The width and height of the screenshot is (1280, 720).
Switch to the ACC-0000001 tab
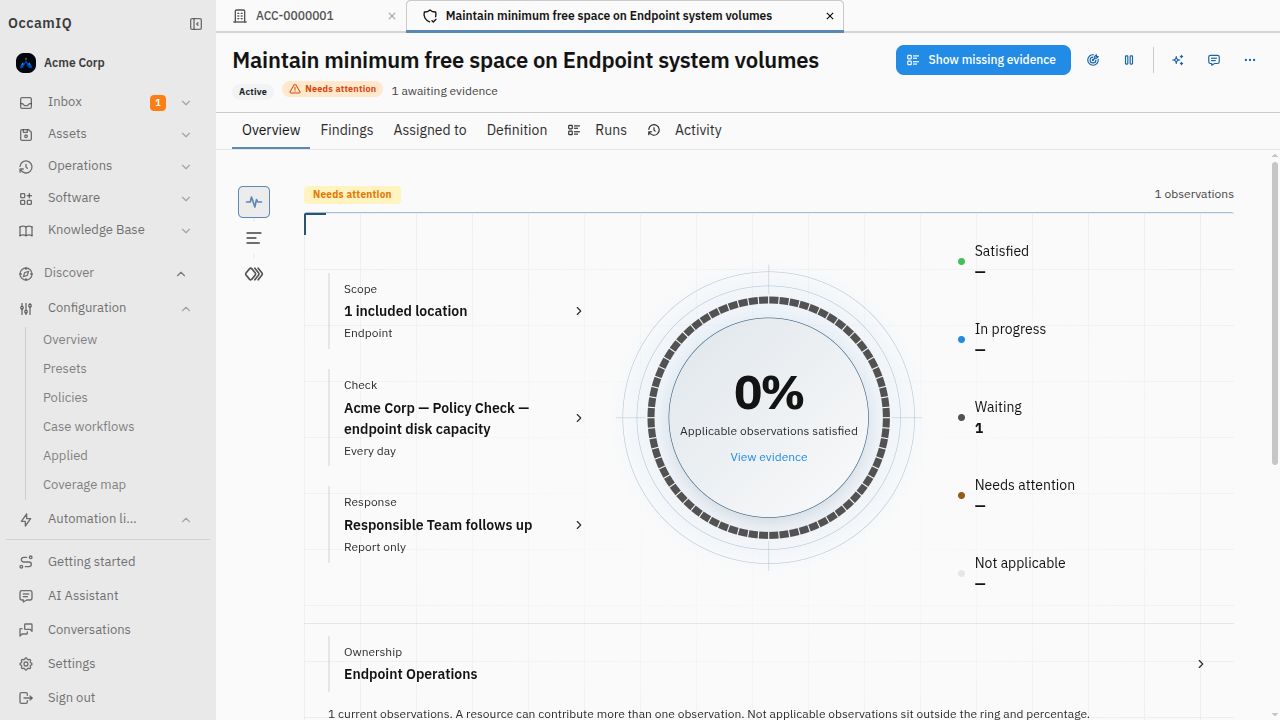pos(312,16)
